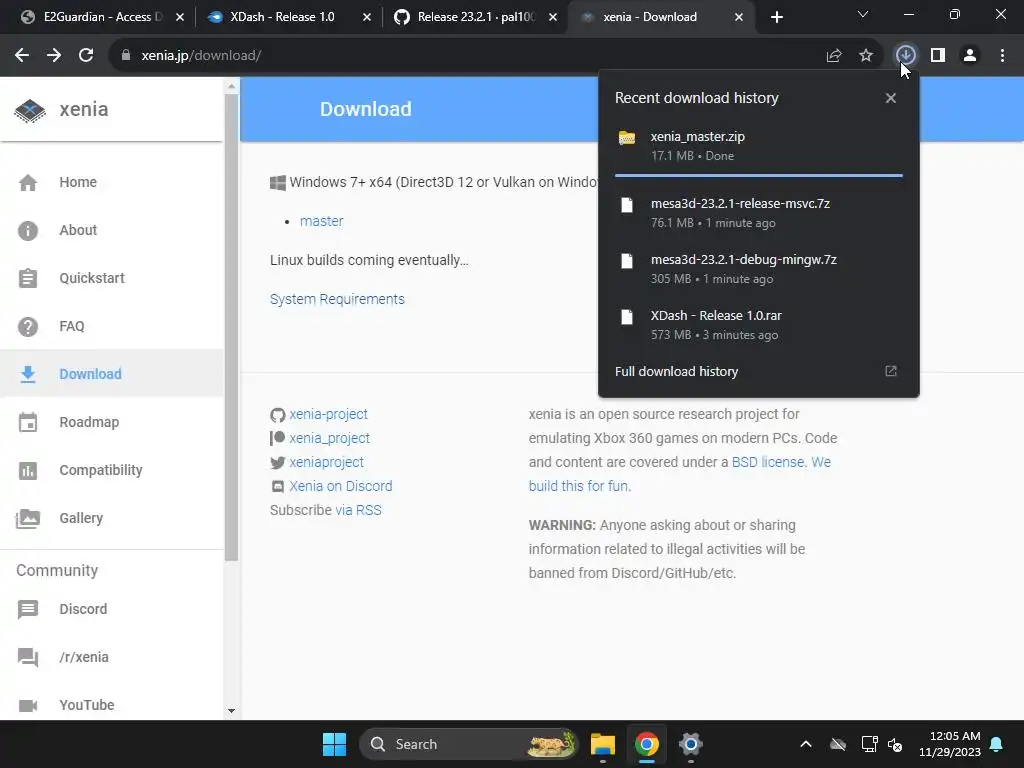Open the Chrome profile icon
This screenshot has width=1024, height=768.
(x=970, y=56)
